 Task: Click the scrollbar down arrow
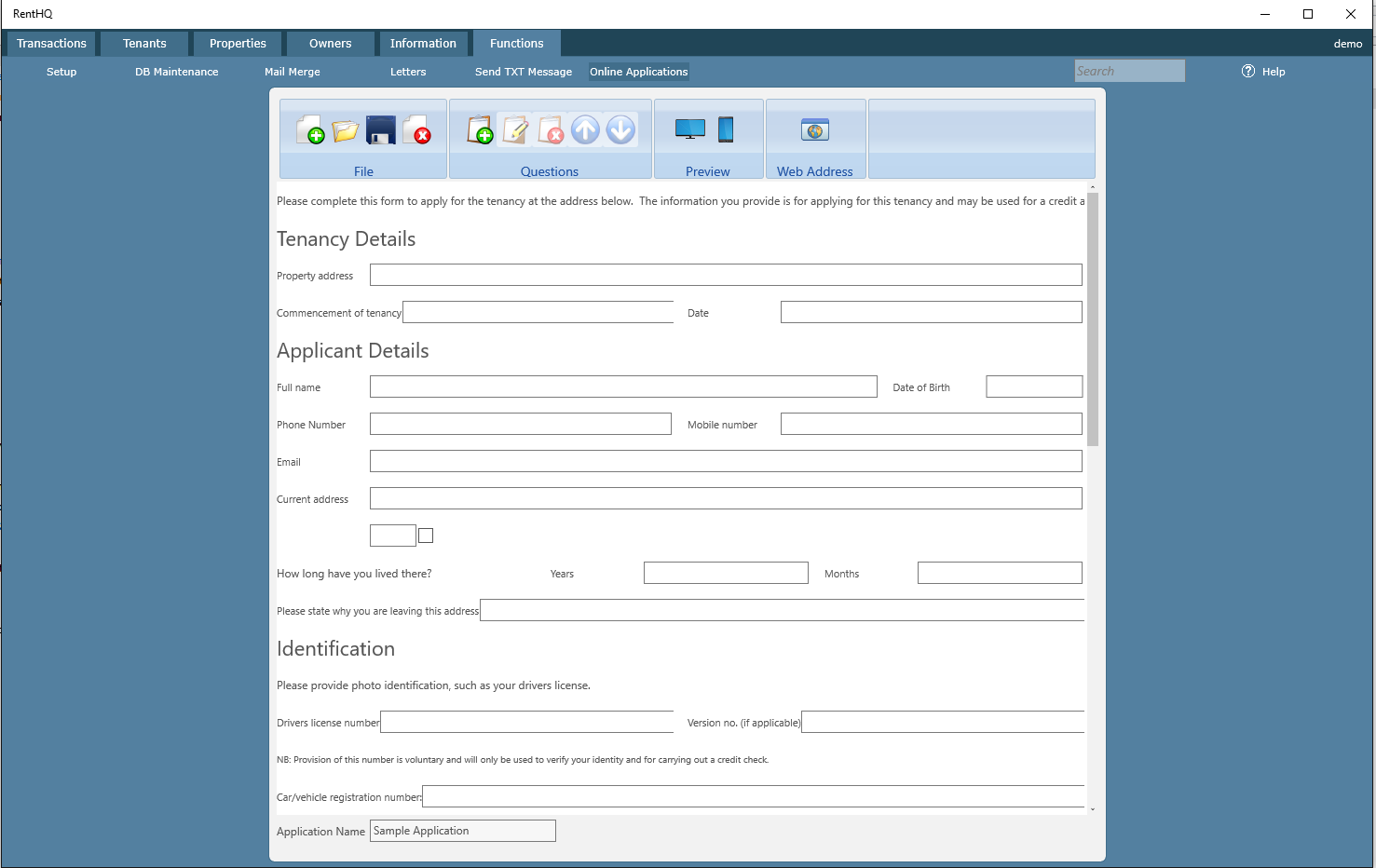(x=1093, y=809)
